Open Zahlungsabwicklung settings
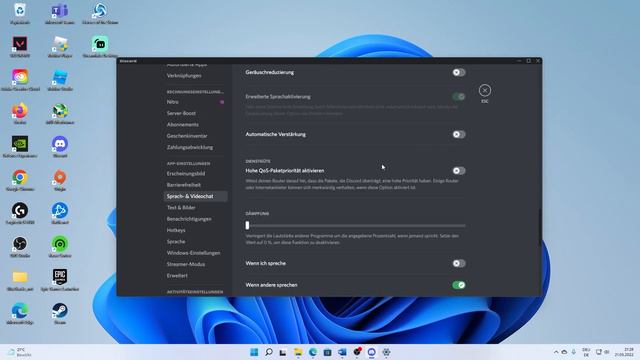Image resolution: width=640 pixels, height=360 pixels. [x=189, y=147]
